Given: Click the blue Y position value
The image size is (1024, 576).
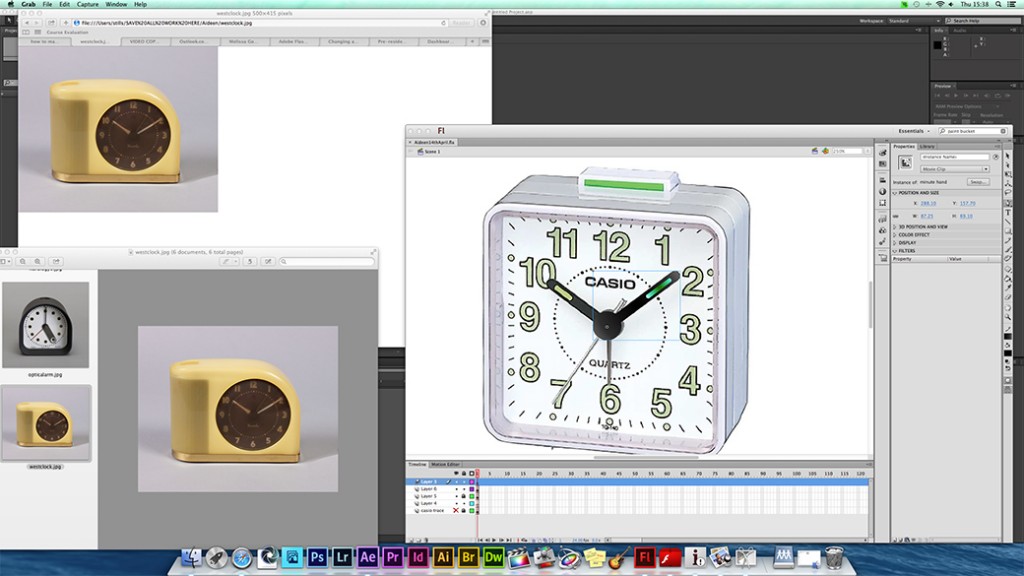Looking at the screenshot, I should tap(967, 203).
